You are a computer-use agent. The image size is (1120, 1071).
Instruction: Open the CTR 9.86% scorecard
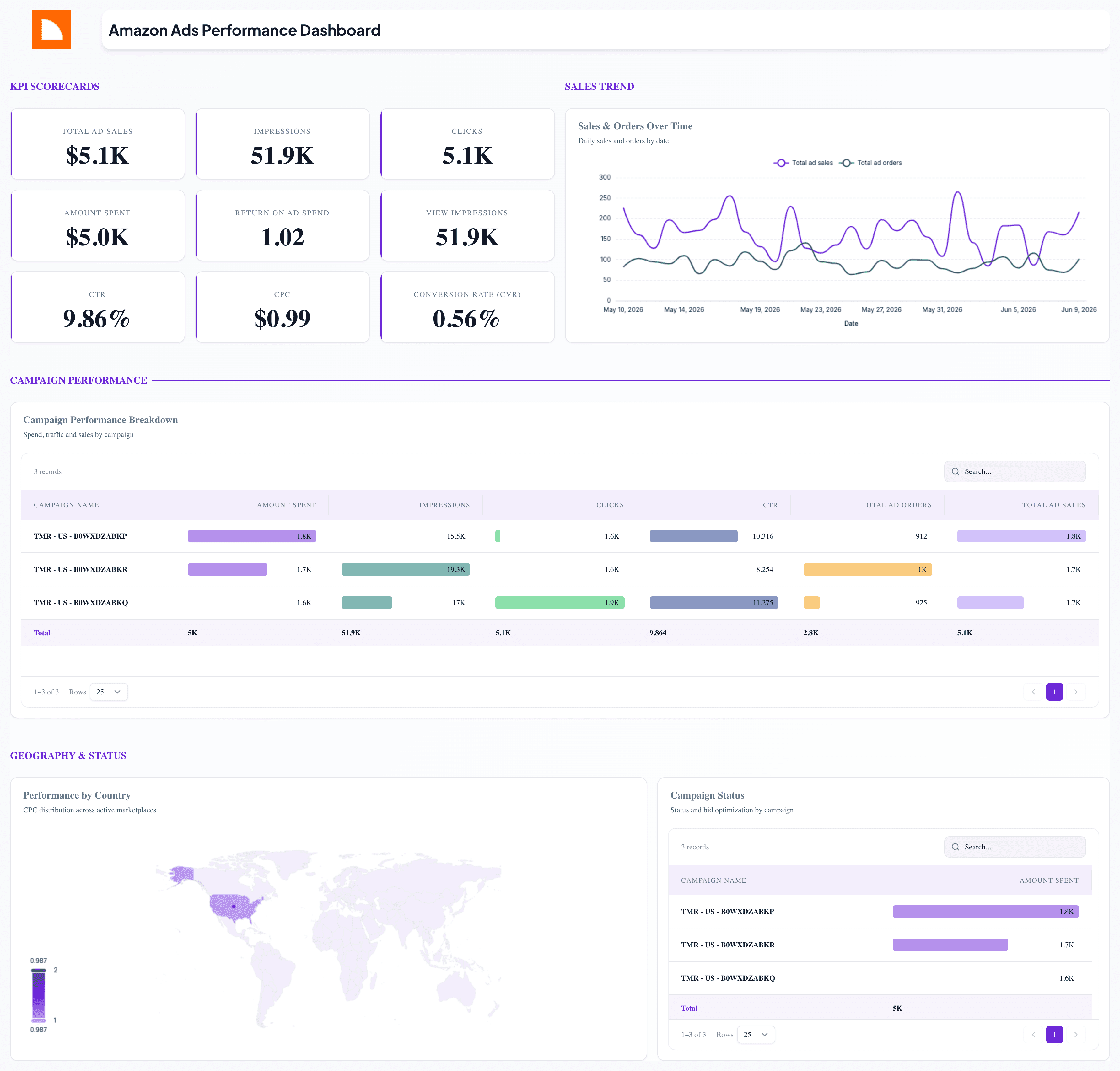click(98, 307)
